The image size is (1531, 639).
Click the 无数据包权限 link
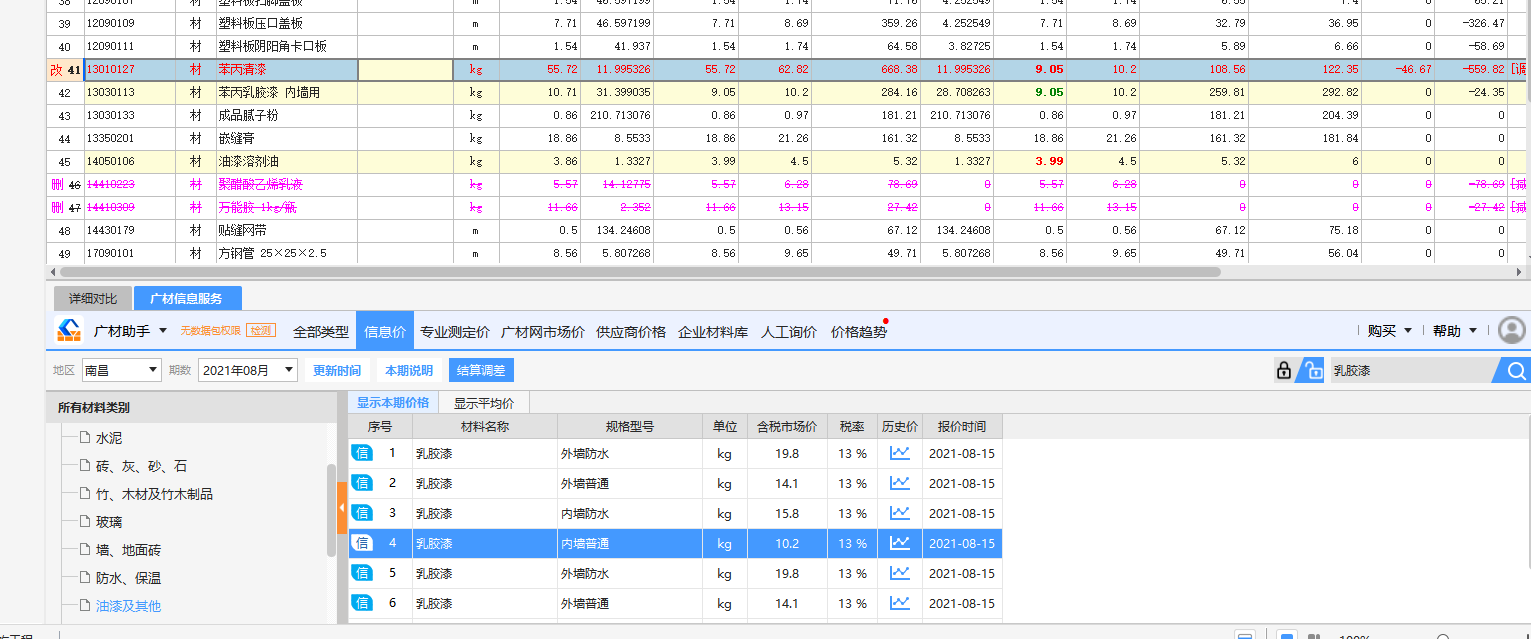coord(210,331)
